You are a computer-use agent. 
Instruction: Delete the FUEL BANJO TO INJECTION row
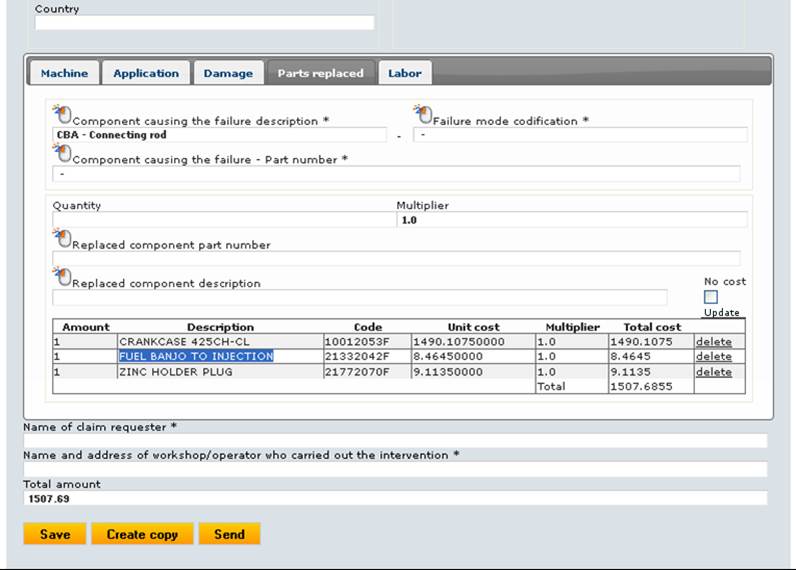pyautogui.click(x=714, y=356)
